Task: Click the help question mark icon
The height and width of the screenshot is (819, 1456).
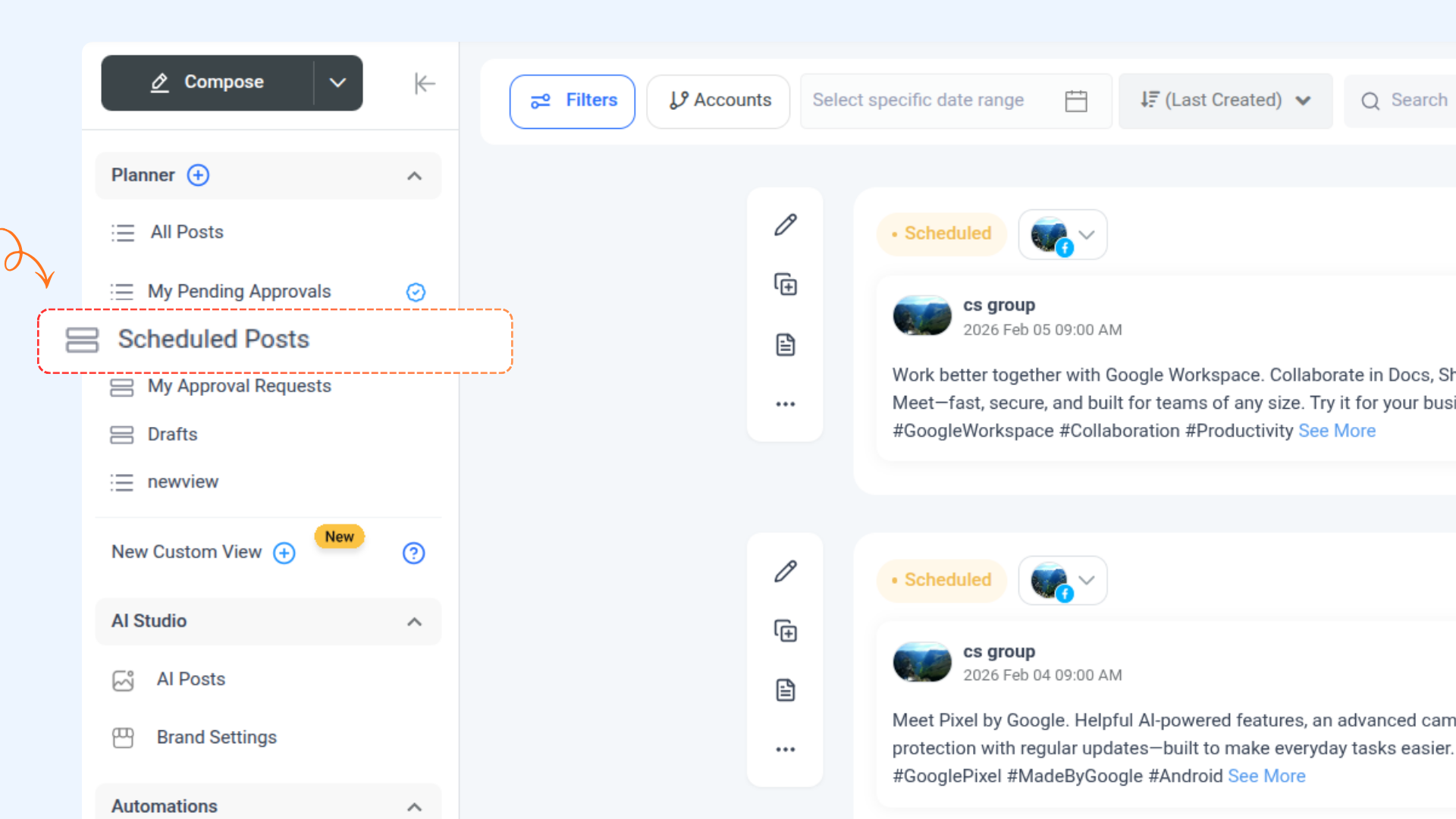Action: pos(413,553)
